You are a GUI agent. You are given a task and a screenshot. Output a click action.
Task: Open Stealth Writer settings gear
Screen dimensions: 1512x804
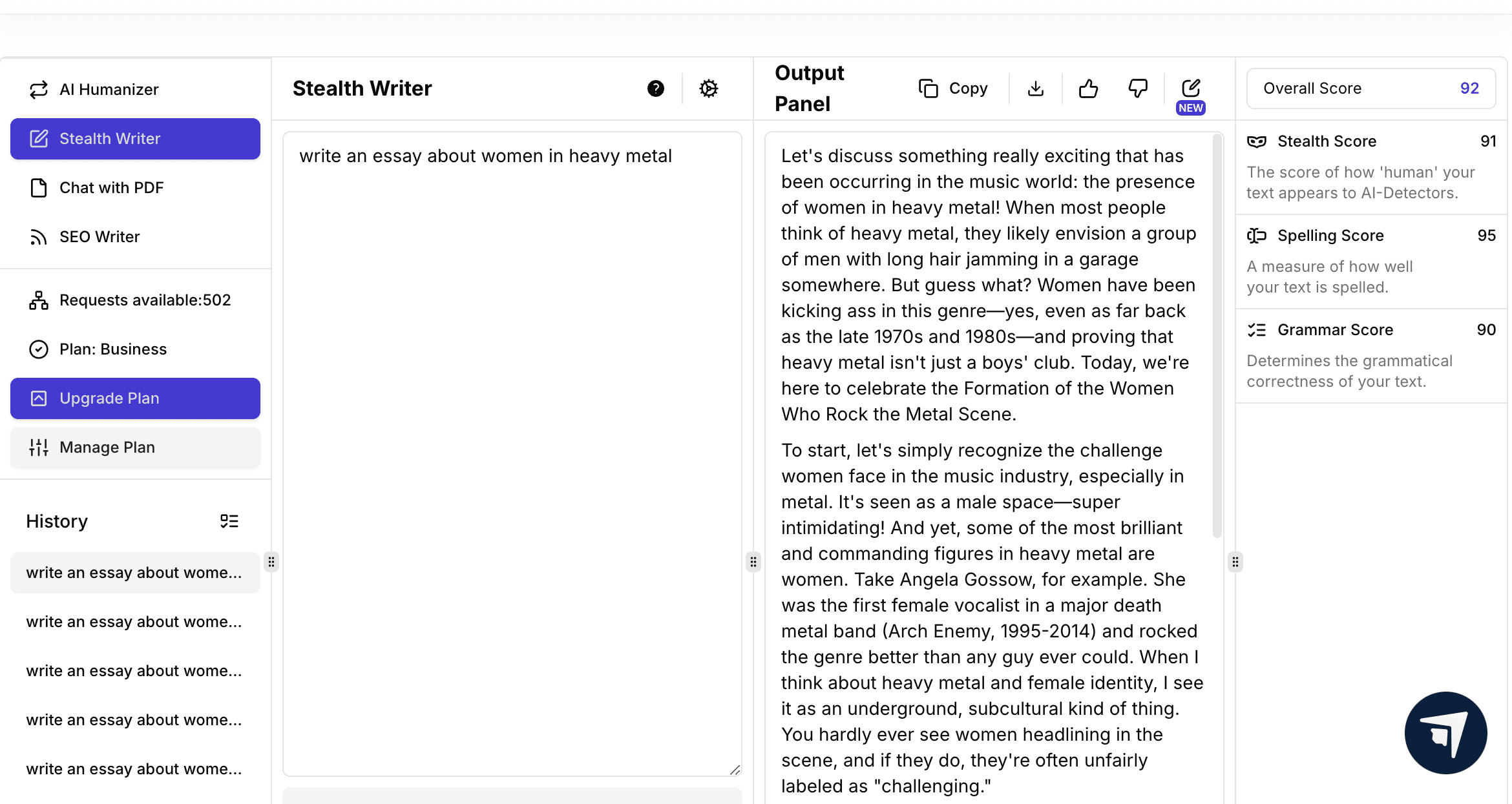709,88
